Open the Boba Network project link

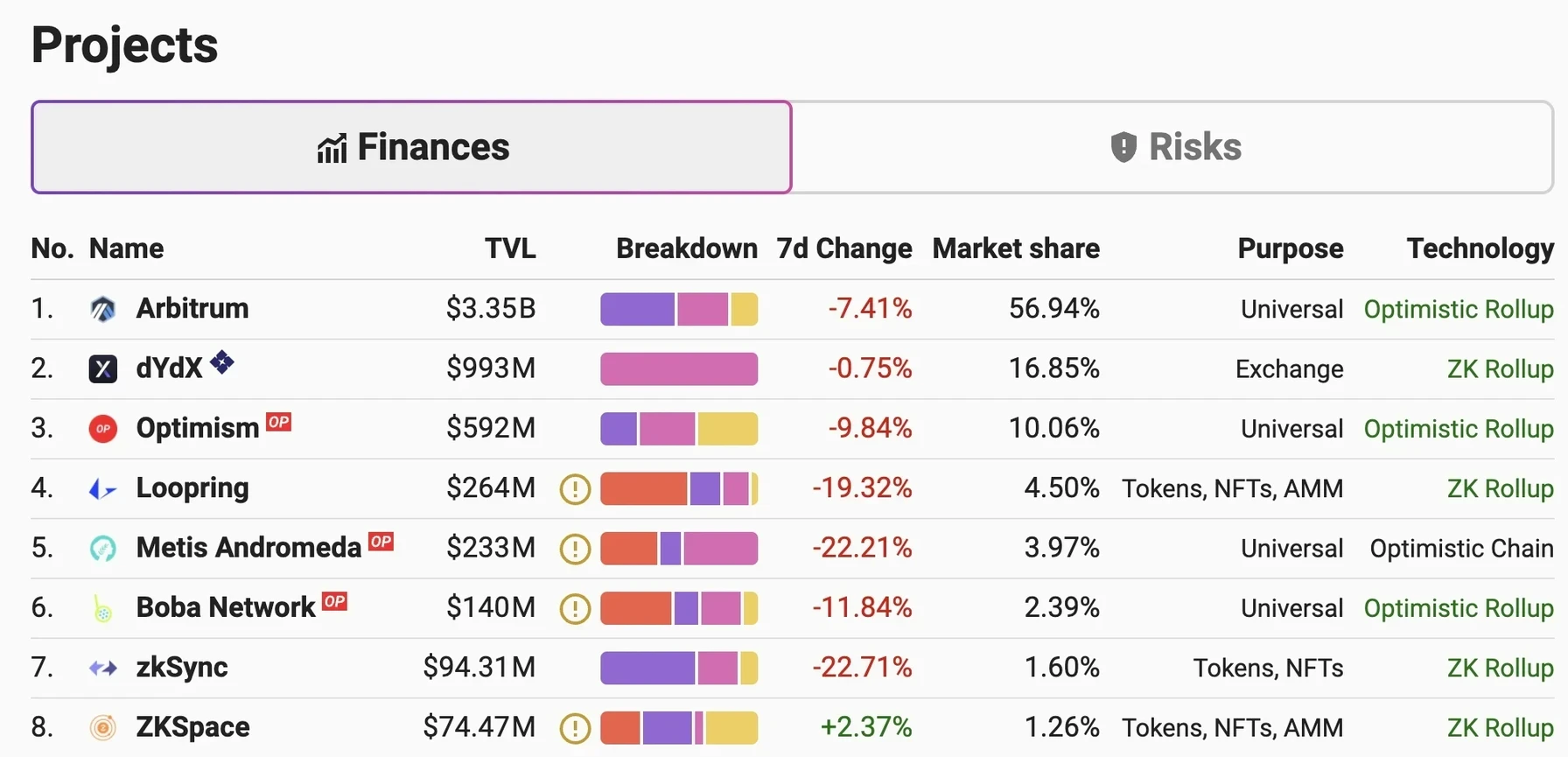pyautogui.click(x=226, y=607)
